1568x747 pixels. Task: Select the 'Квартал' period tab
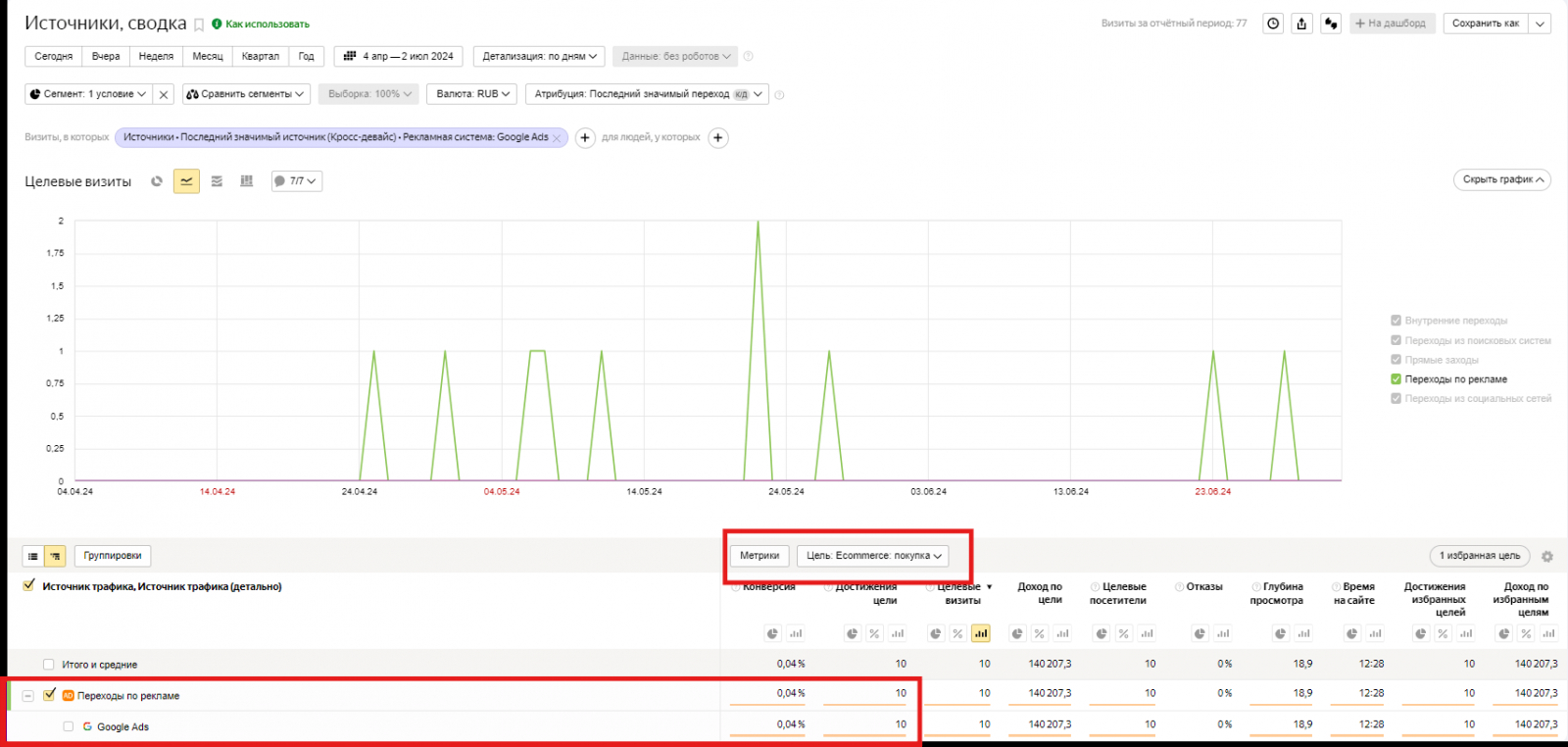tap(260, 57)
